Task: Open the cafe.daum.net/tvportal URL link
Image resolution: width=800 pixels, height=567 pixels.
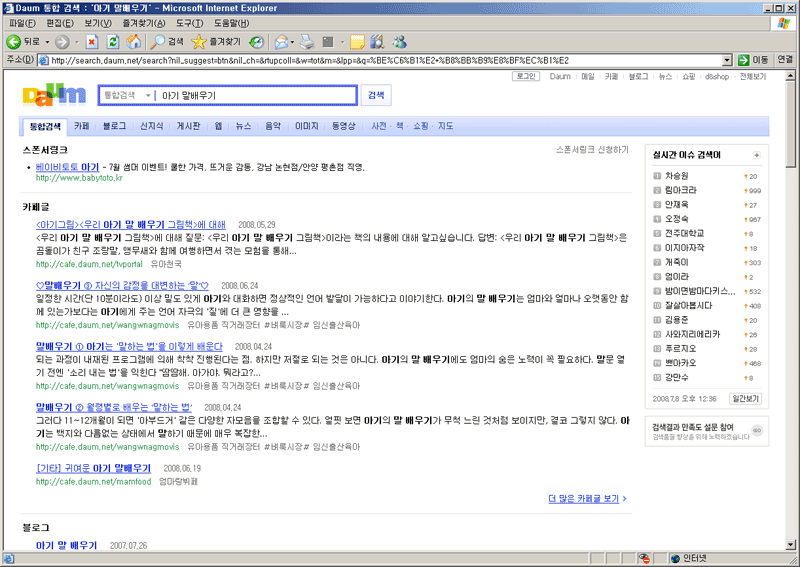Action: click(89, 264)
